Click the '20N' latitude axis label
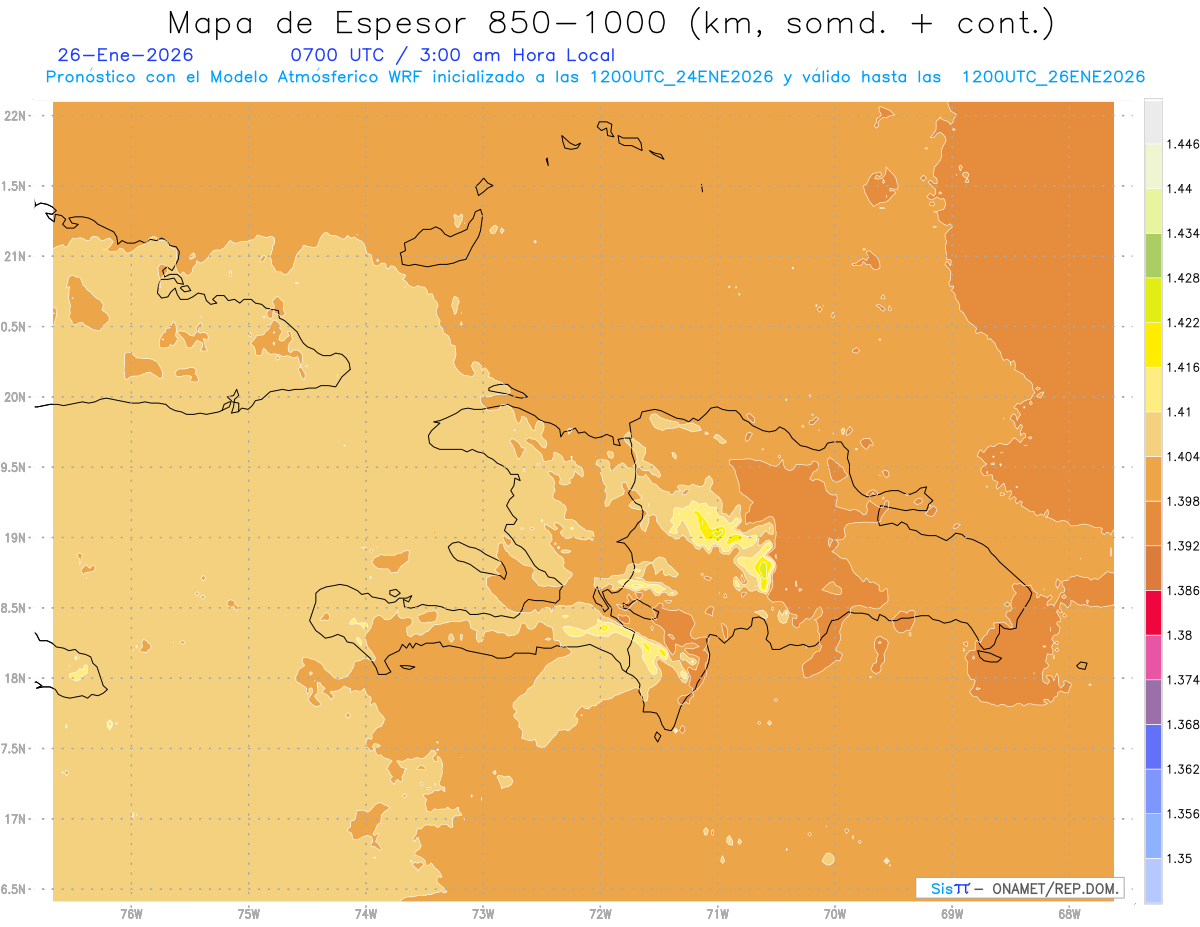The width and height of the screenshot is (1200, 927). coord(14,397)
